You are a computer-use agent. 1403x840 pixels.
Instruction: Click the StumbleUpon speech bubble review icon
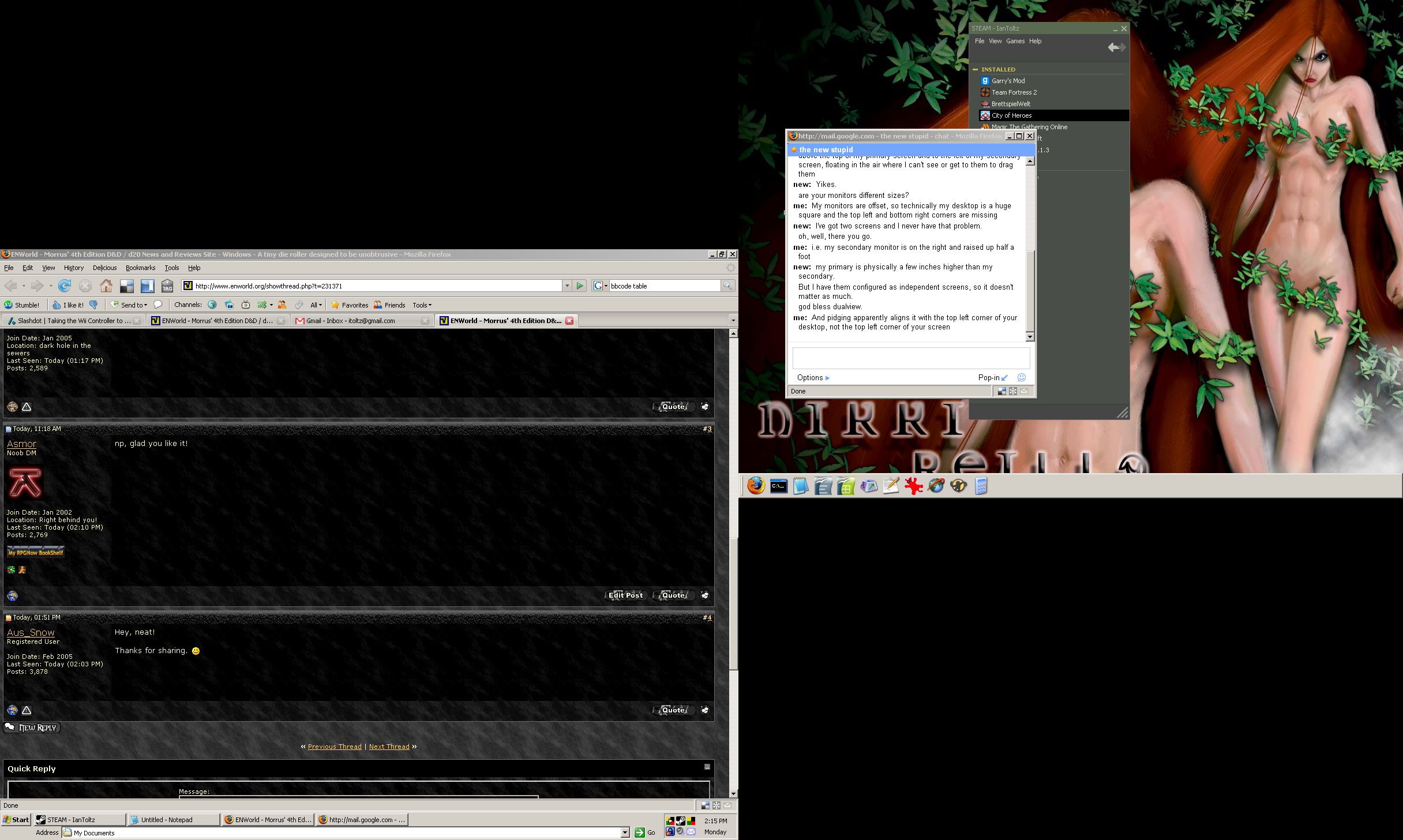click(158, 305)
